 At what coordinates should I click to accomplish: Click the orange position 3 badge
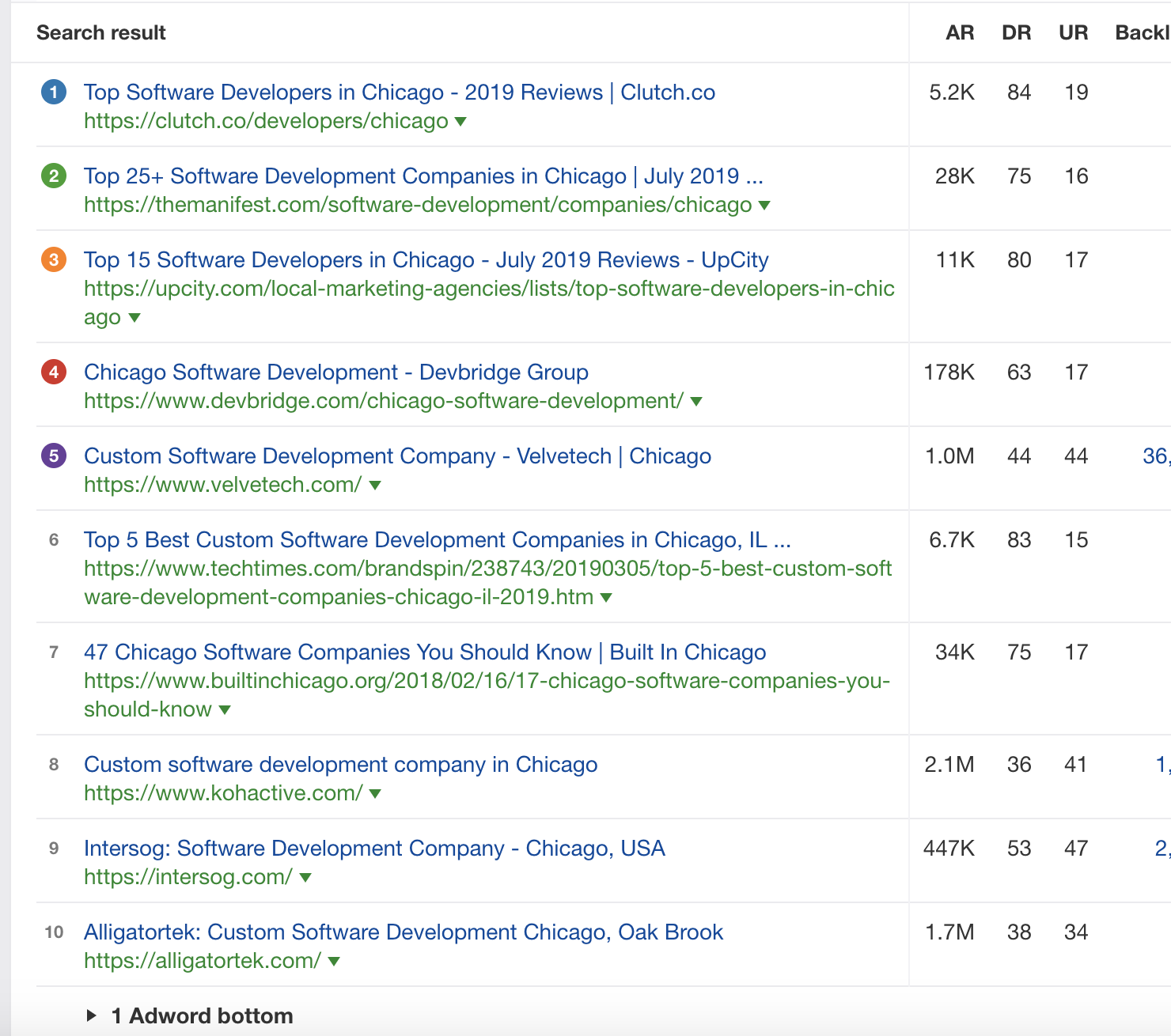pyautogui.click(x=54, y=259)
